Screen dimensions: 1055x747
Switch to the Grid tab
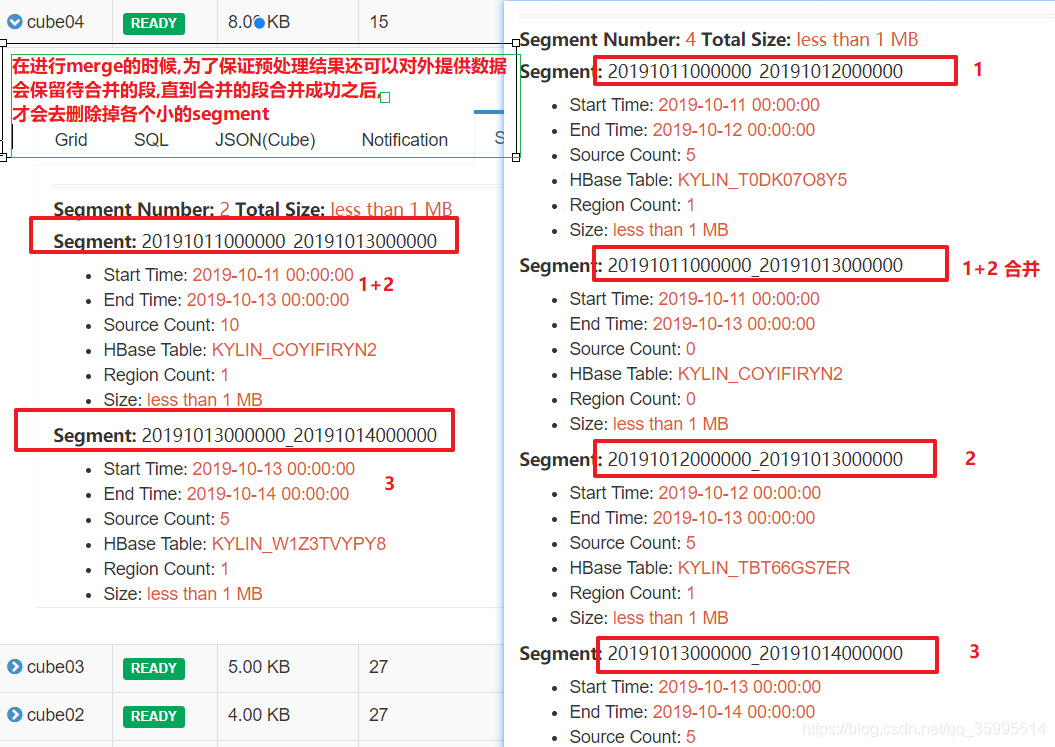click(70, 140)
